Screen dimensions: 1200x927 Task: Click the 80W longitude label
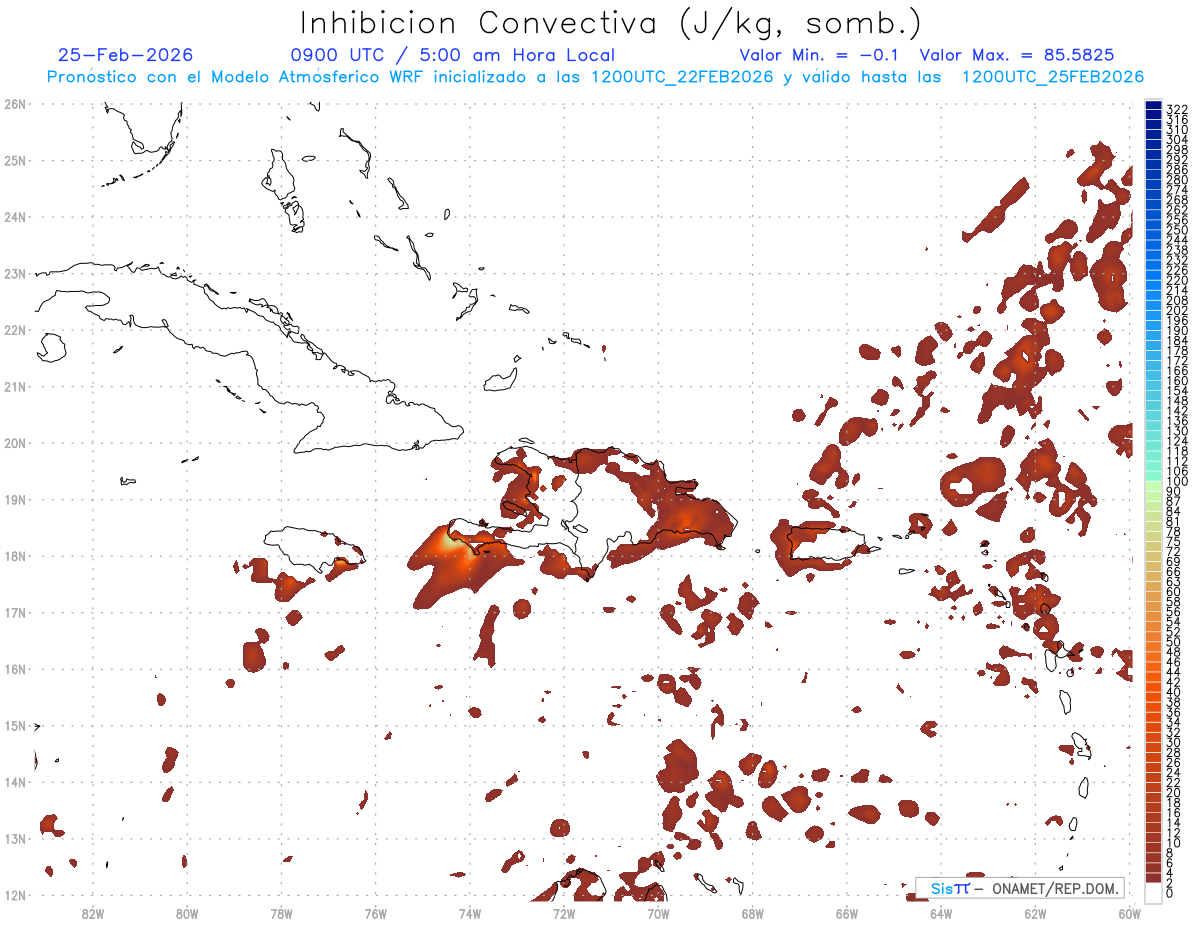tap(187, 912)
